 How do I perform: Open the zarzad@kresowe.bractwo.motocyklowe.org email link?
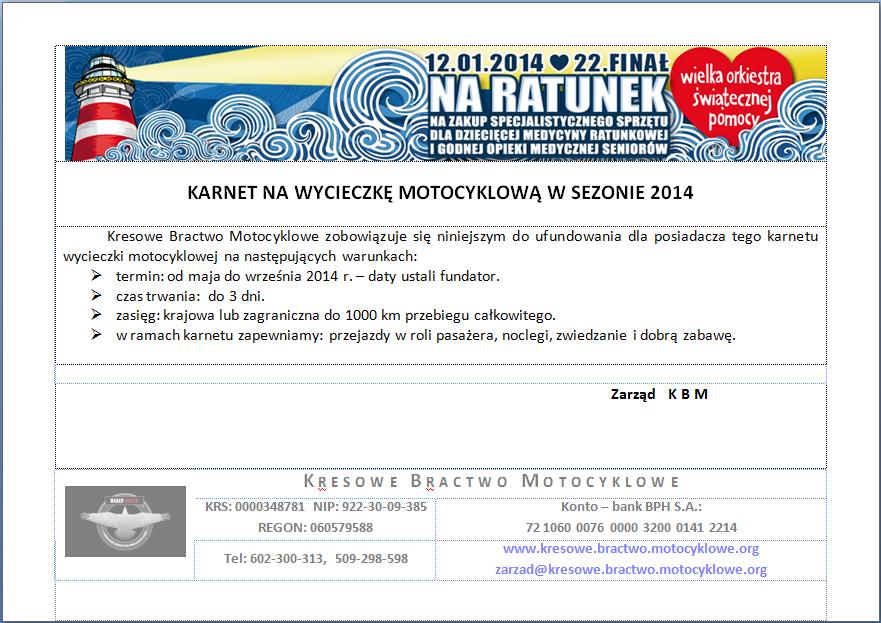point(630,570)
